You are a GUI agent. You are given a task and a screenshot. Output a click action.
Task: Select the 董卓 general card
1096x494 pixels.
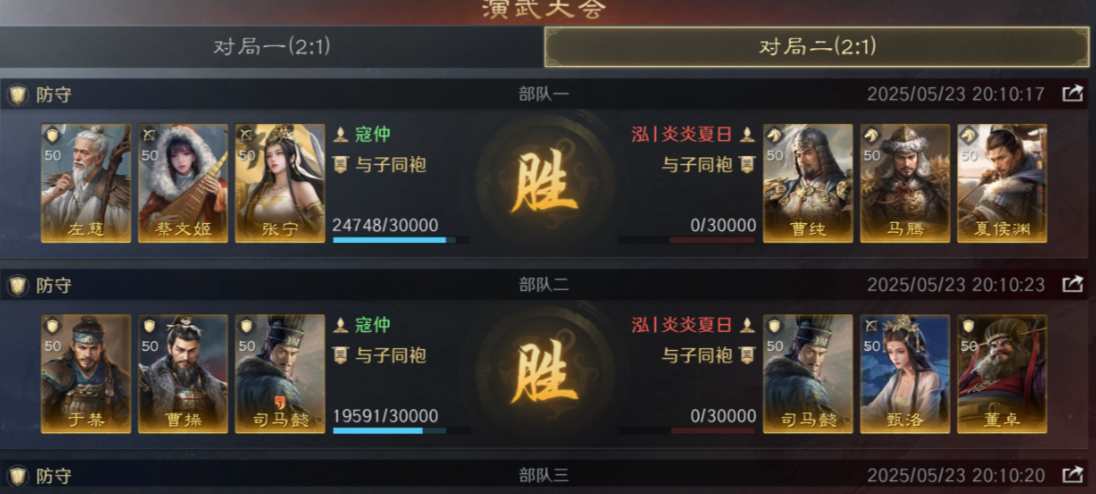point(1002,374)
